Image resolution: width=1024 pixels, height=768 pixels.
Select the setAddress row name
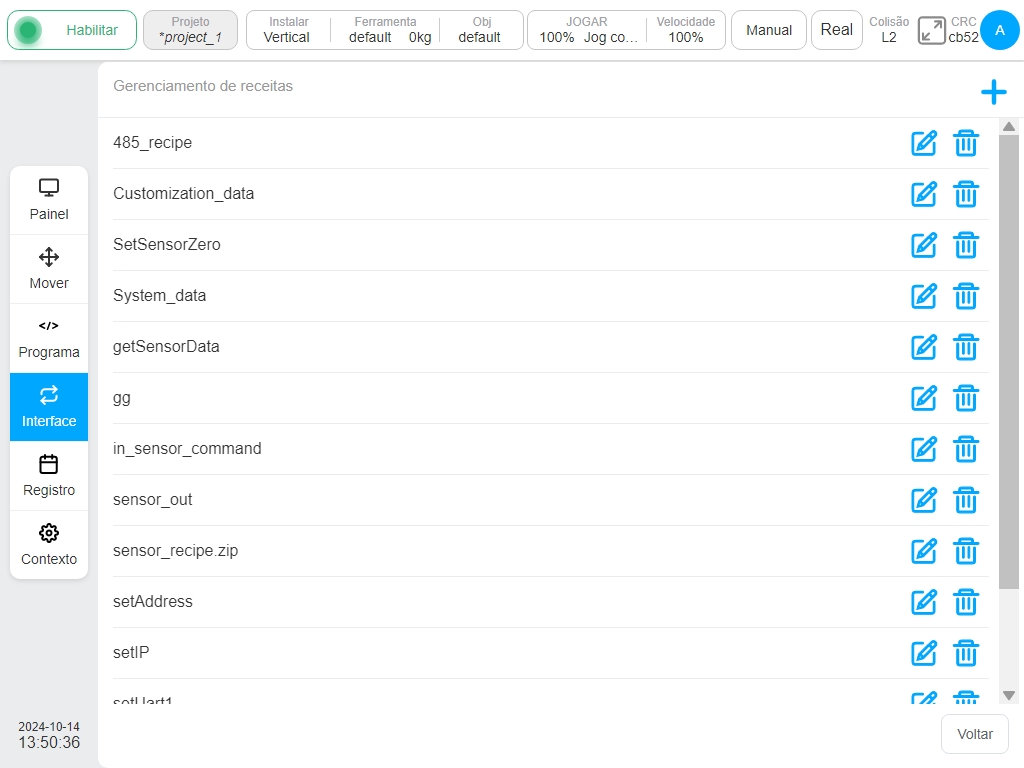[x=153, y=601]
